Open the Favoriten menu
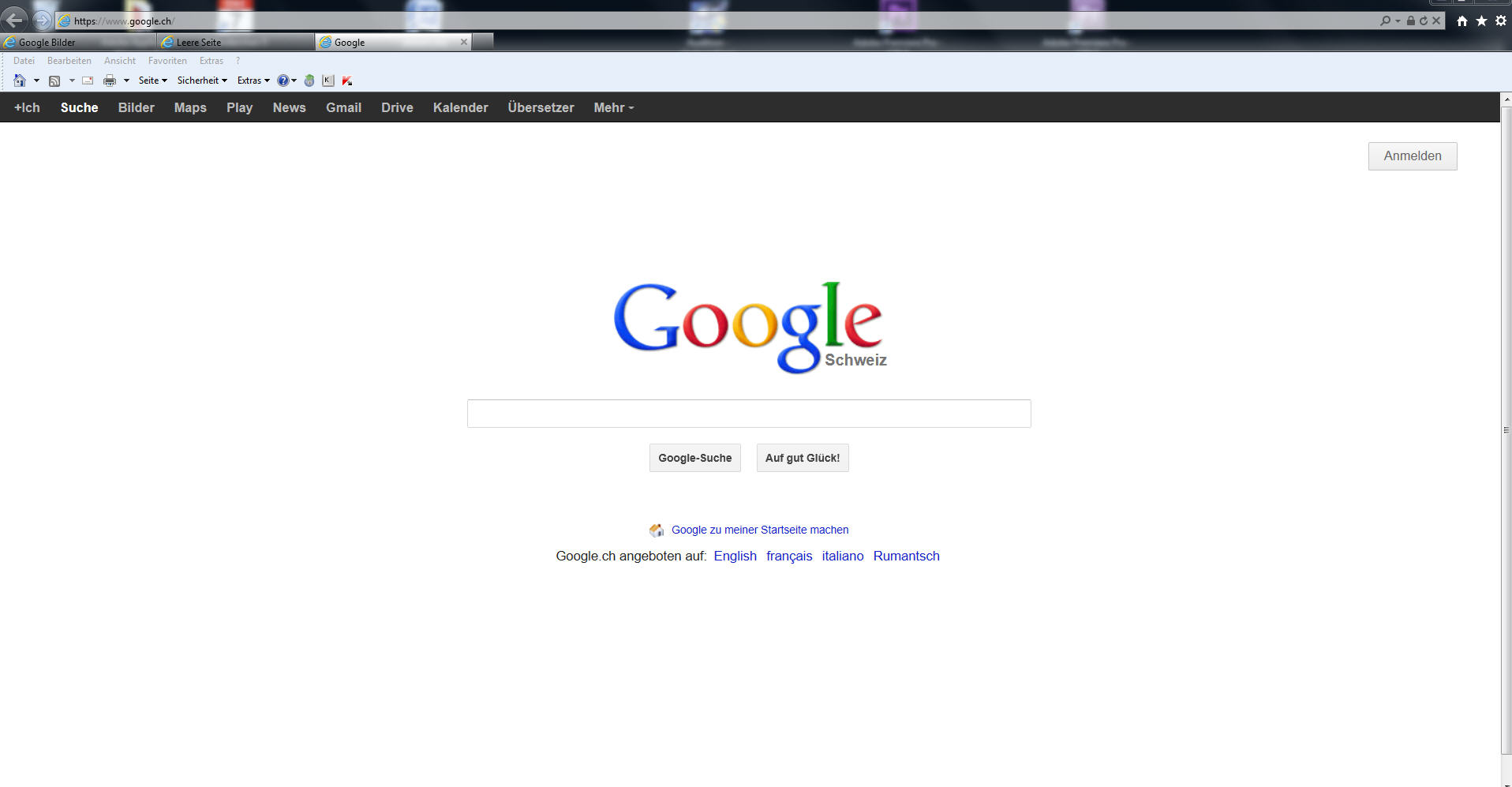Image resolution: width=1512 pixels, height=787 pixels. (167, 61)
